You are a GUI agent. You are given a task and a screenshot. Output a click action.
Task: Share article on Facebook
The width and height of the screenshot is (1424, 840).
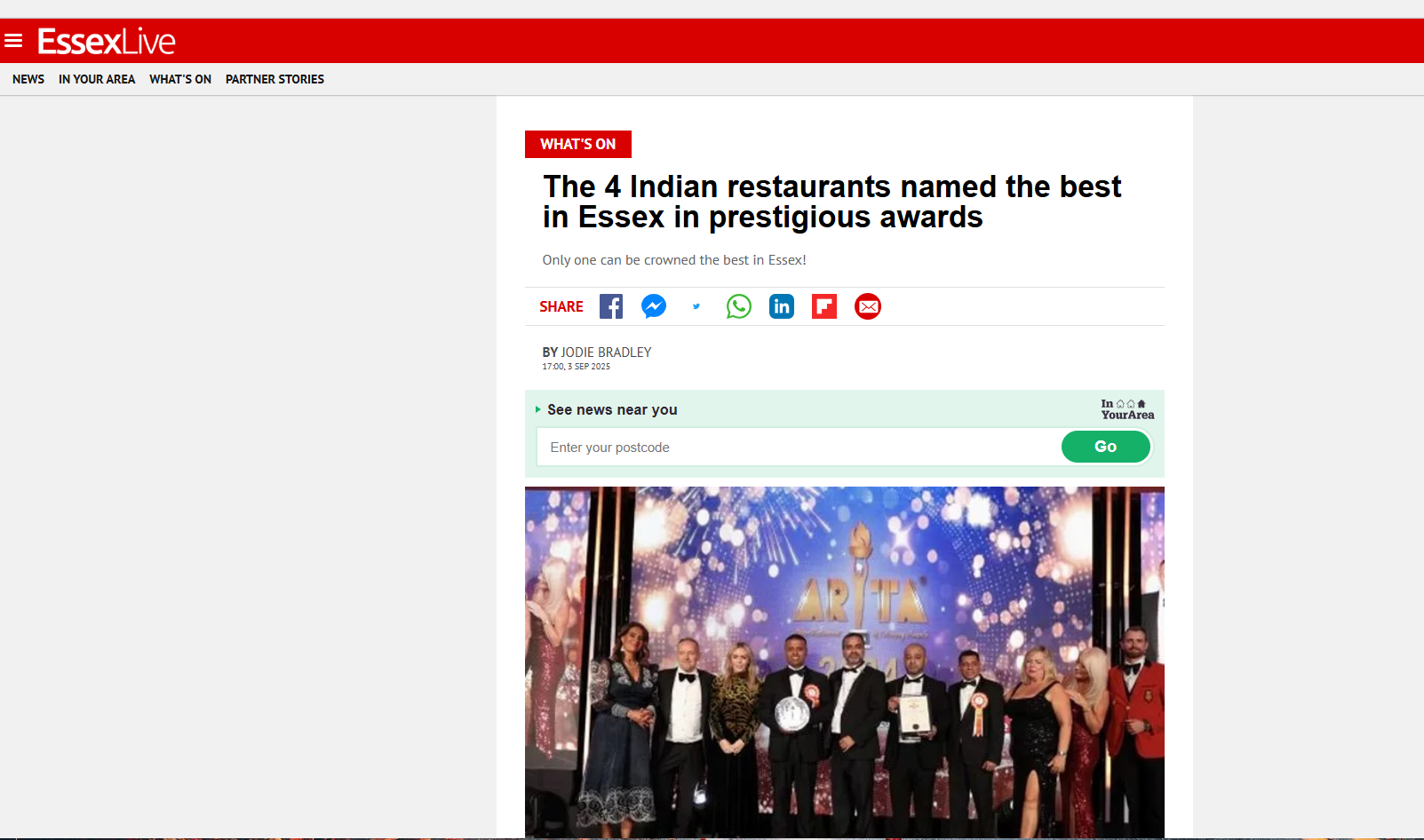611,306
